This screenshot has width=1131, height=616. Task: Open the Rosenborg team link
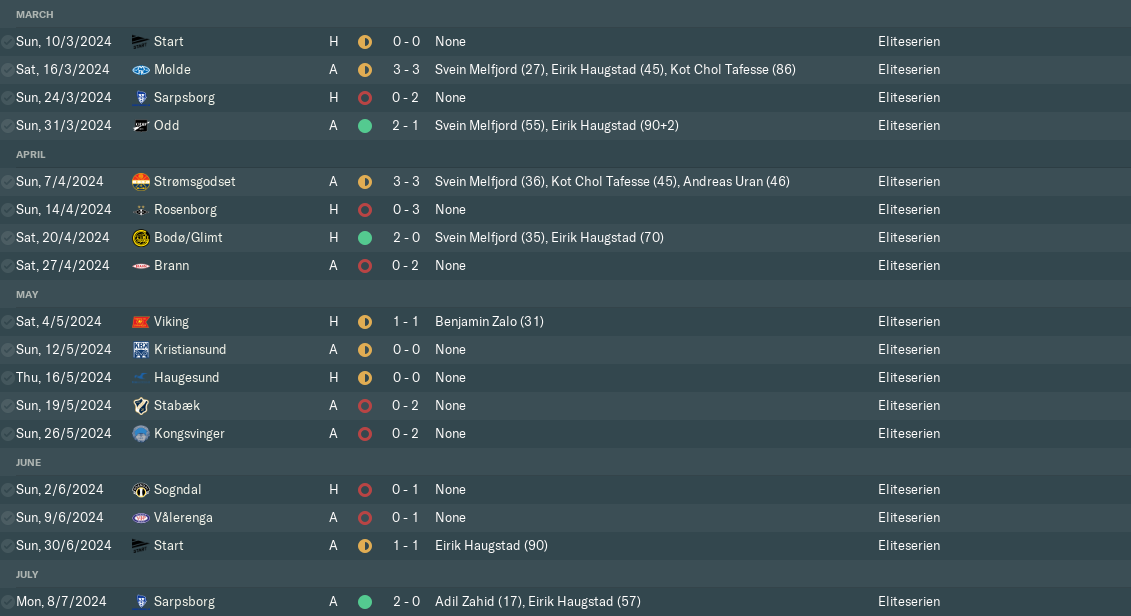(185, 210)
